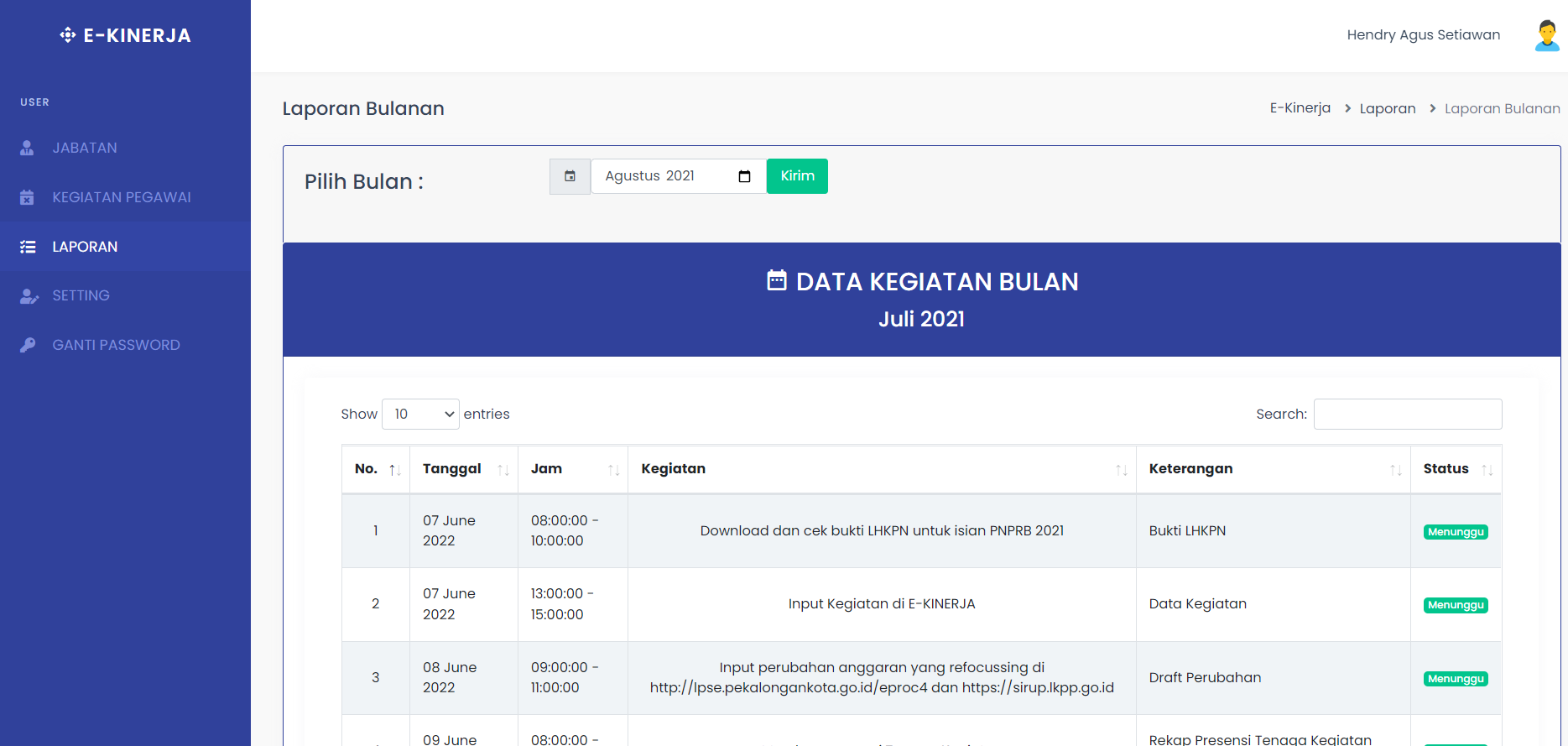
Task: Open GANTI PASSWORD menu item
Action: (125, 345)
